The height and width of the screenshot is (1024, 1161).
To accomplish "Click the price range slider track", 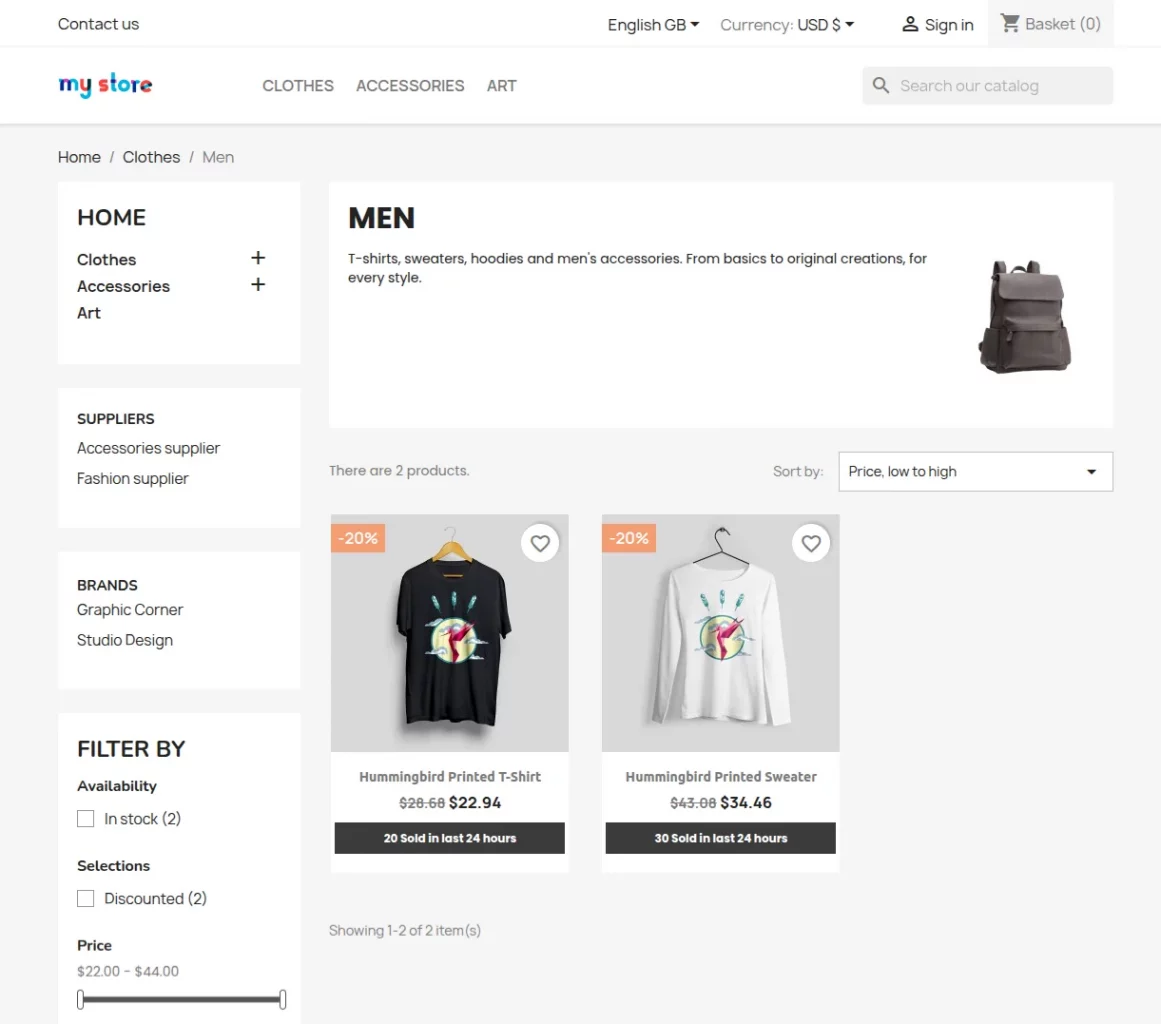I will (181, 1000).
